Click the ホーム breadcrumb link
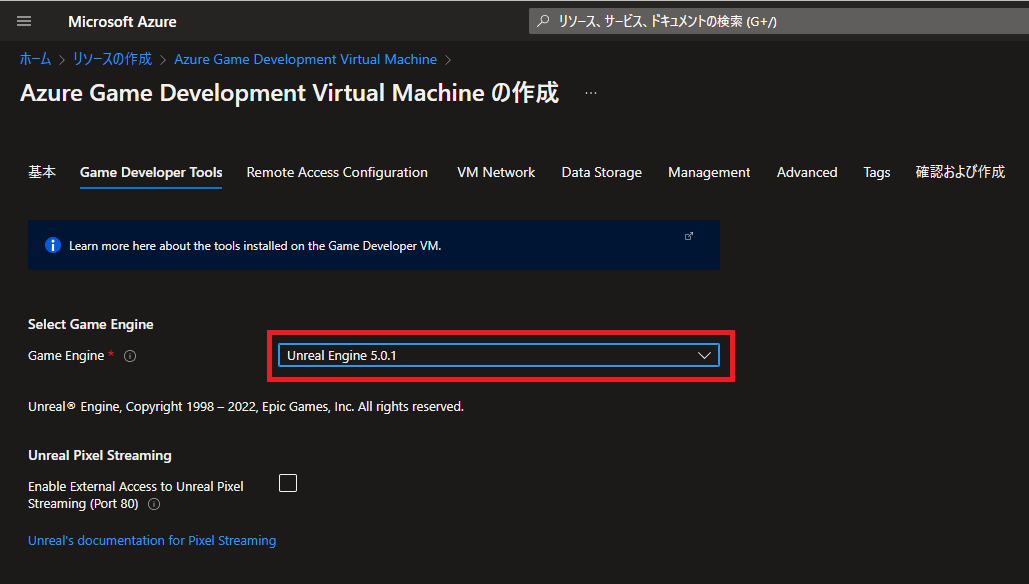 coord(34,59)
